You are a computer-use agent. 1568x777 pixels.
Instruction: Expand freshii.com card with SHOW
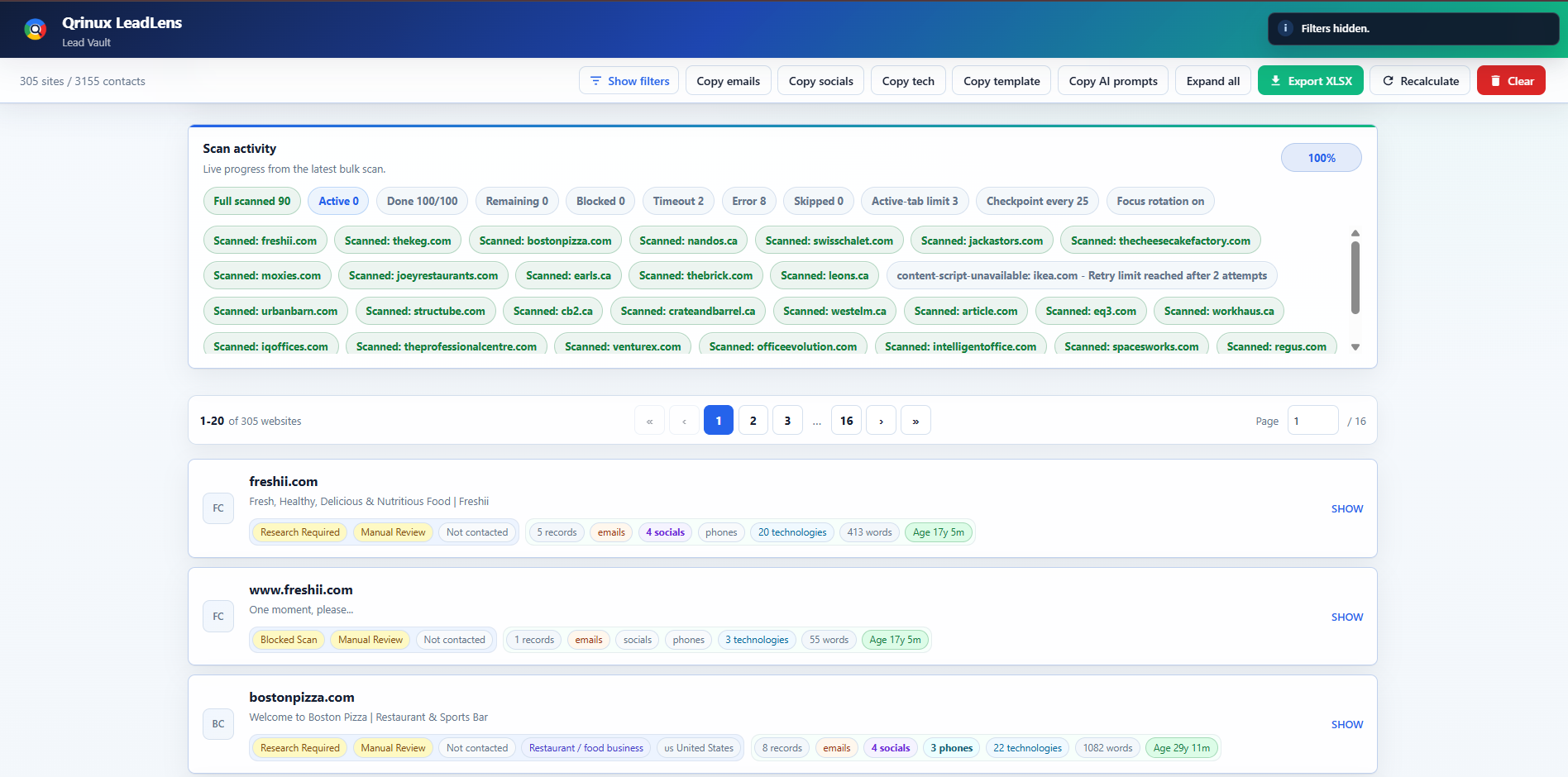coord(1347,508)
